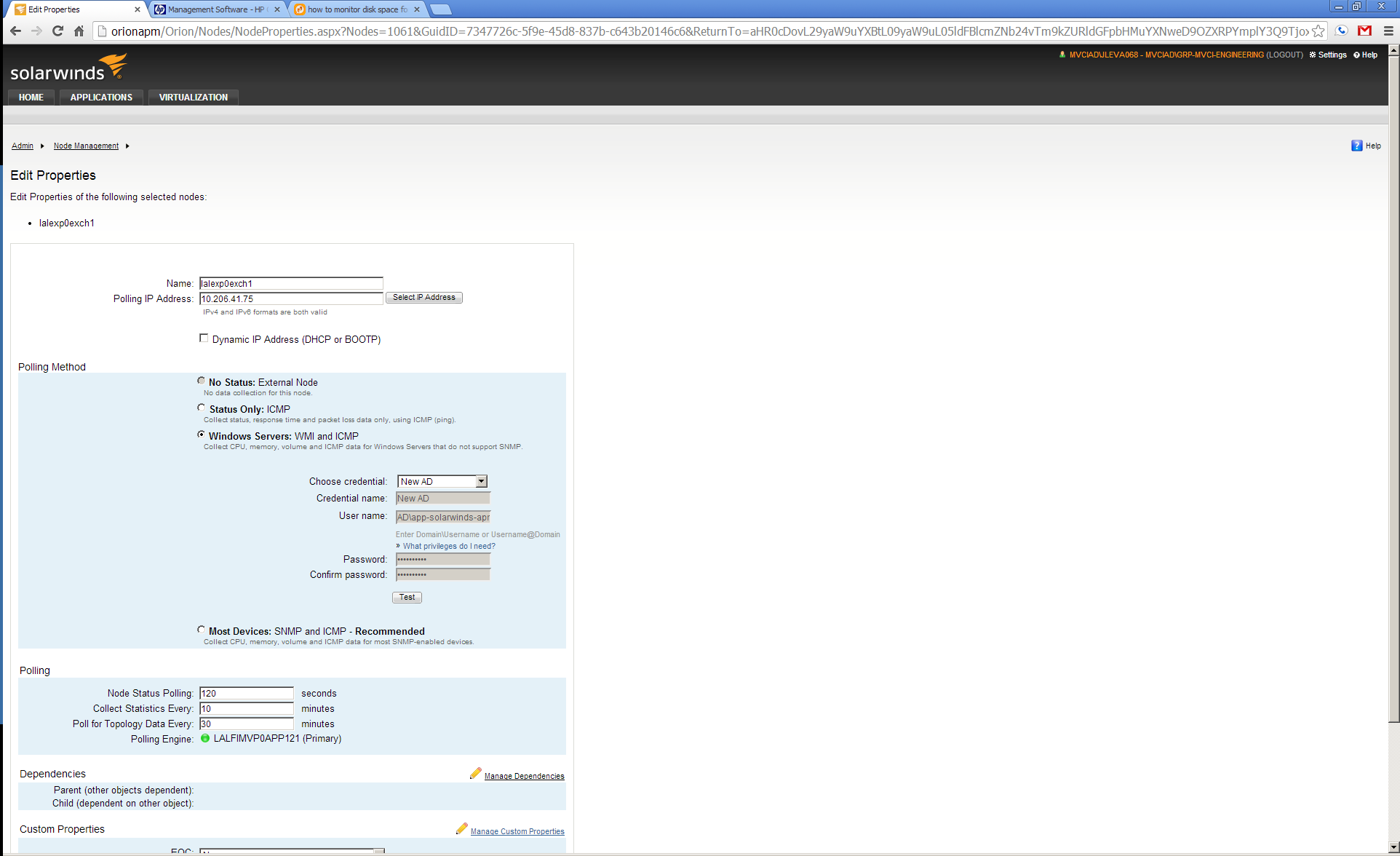The height and width of the screenshot is (856, 1400).
Task: Click the Manage Dependencies pencil icon
Action: 475,774
